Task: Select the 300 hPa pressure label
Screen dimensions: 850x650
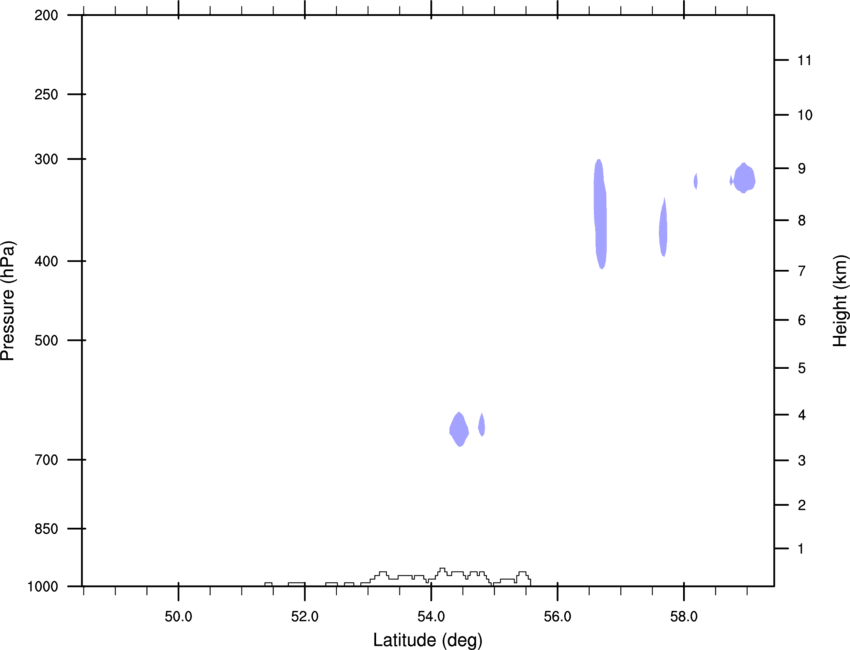Action: click(46, 159)
